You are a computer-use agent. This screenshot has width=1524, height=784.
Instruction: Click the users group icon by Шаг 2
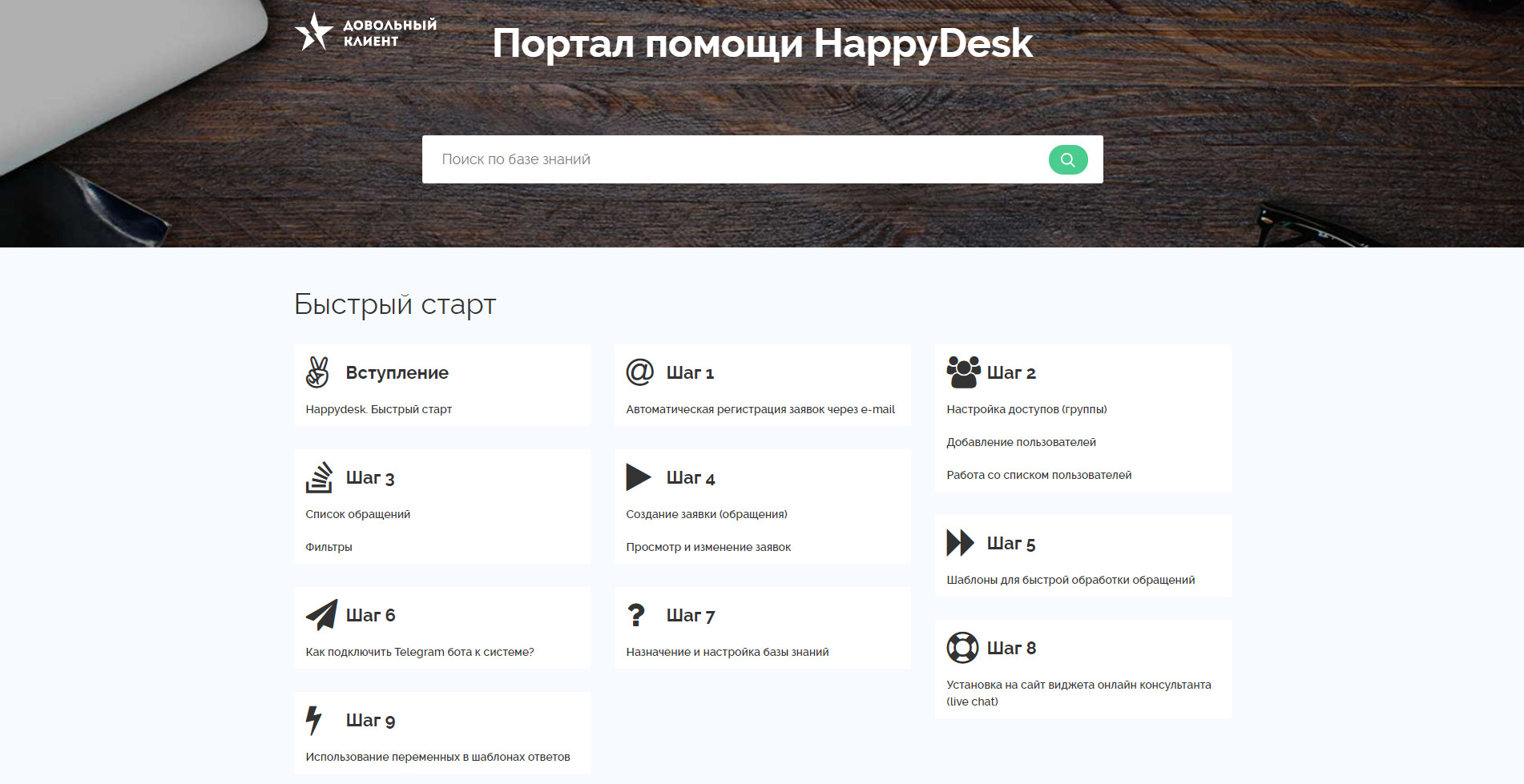click(964, 372)
